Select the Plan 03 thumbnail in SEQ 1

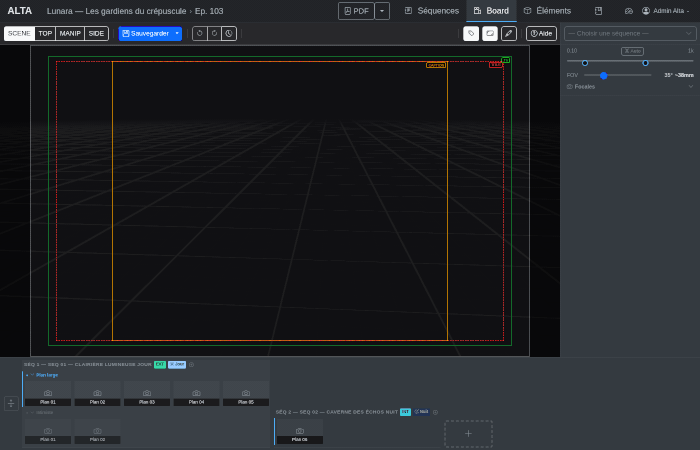point(147,394)
